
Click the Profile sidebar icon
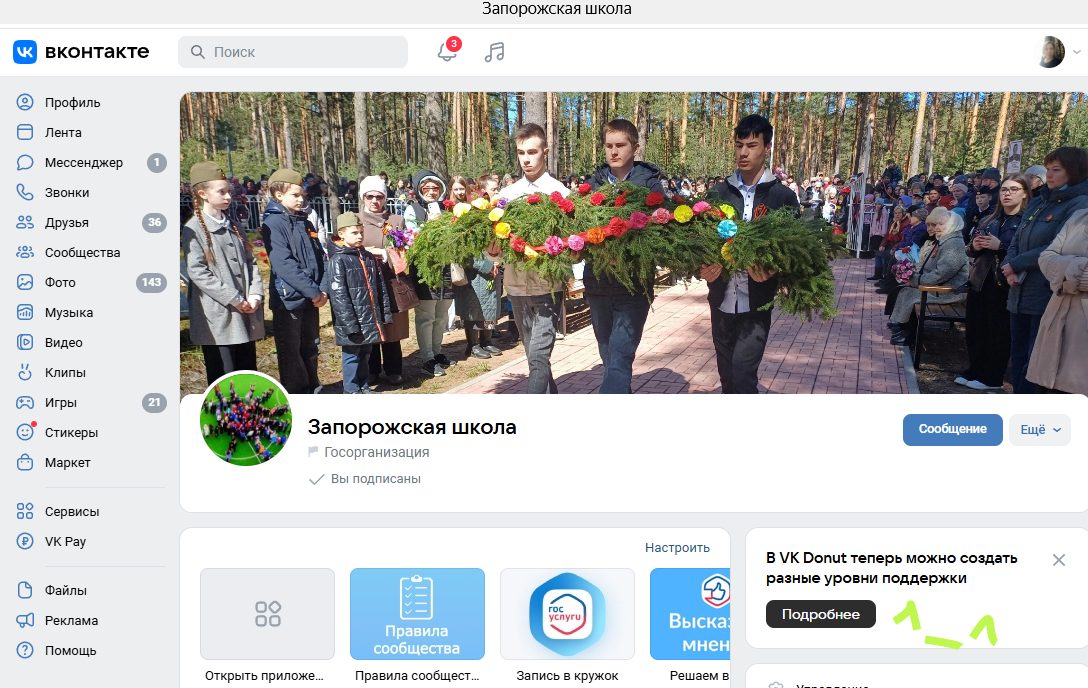click(25, 103)
